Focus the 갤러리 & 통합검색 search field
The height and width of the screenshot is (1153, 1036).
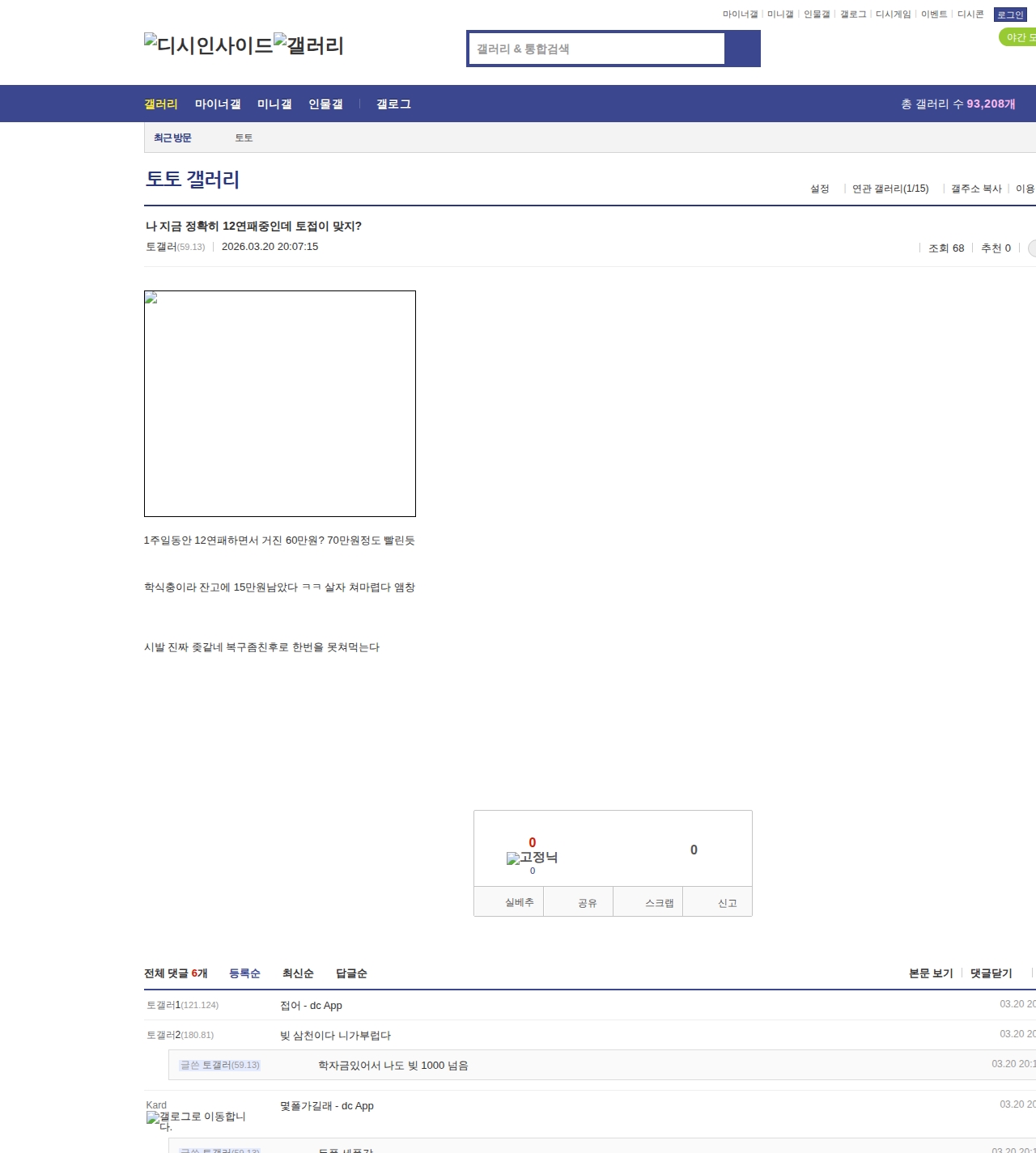597,49
